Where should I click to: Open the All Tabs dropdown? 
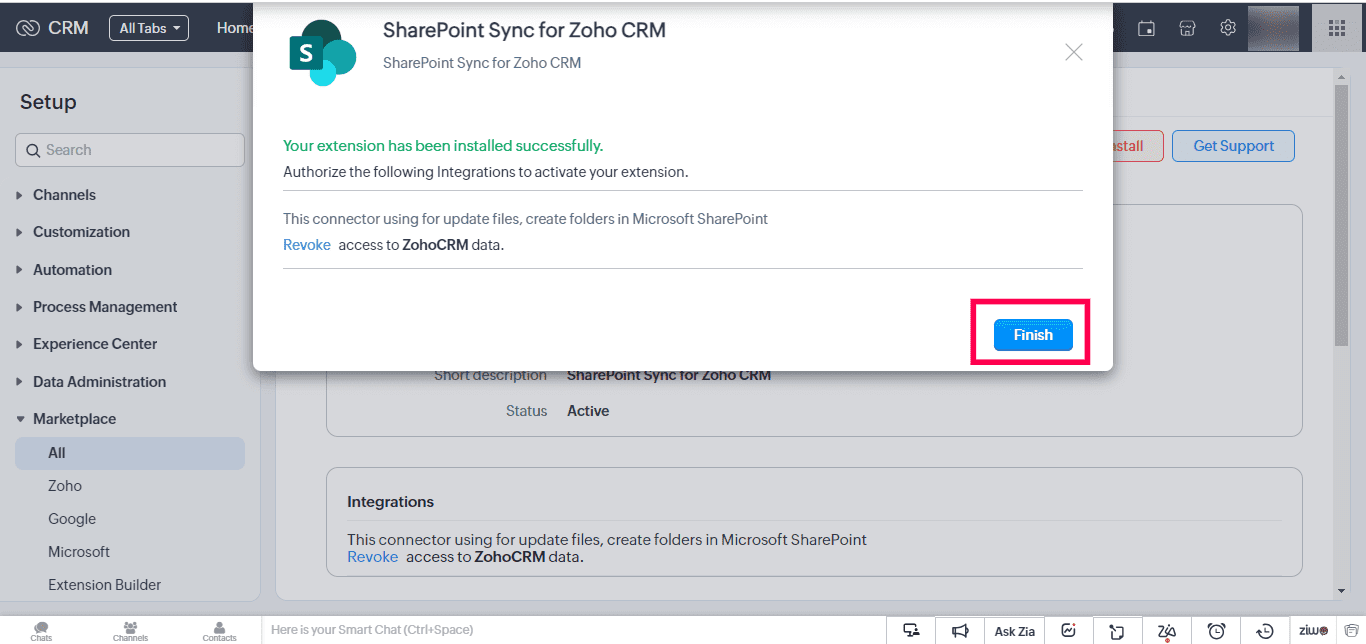[x=149, y=28]
